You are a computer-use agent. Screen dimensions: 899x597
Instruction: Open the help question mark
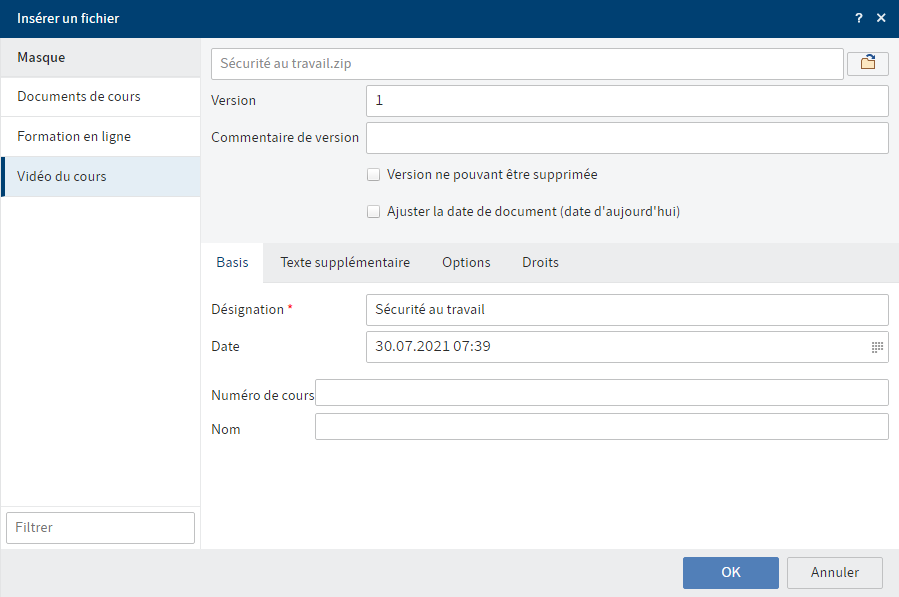858,18
